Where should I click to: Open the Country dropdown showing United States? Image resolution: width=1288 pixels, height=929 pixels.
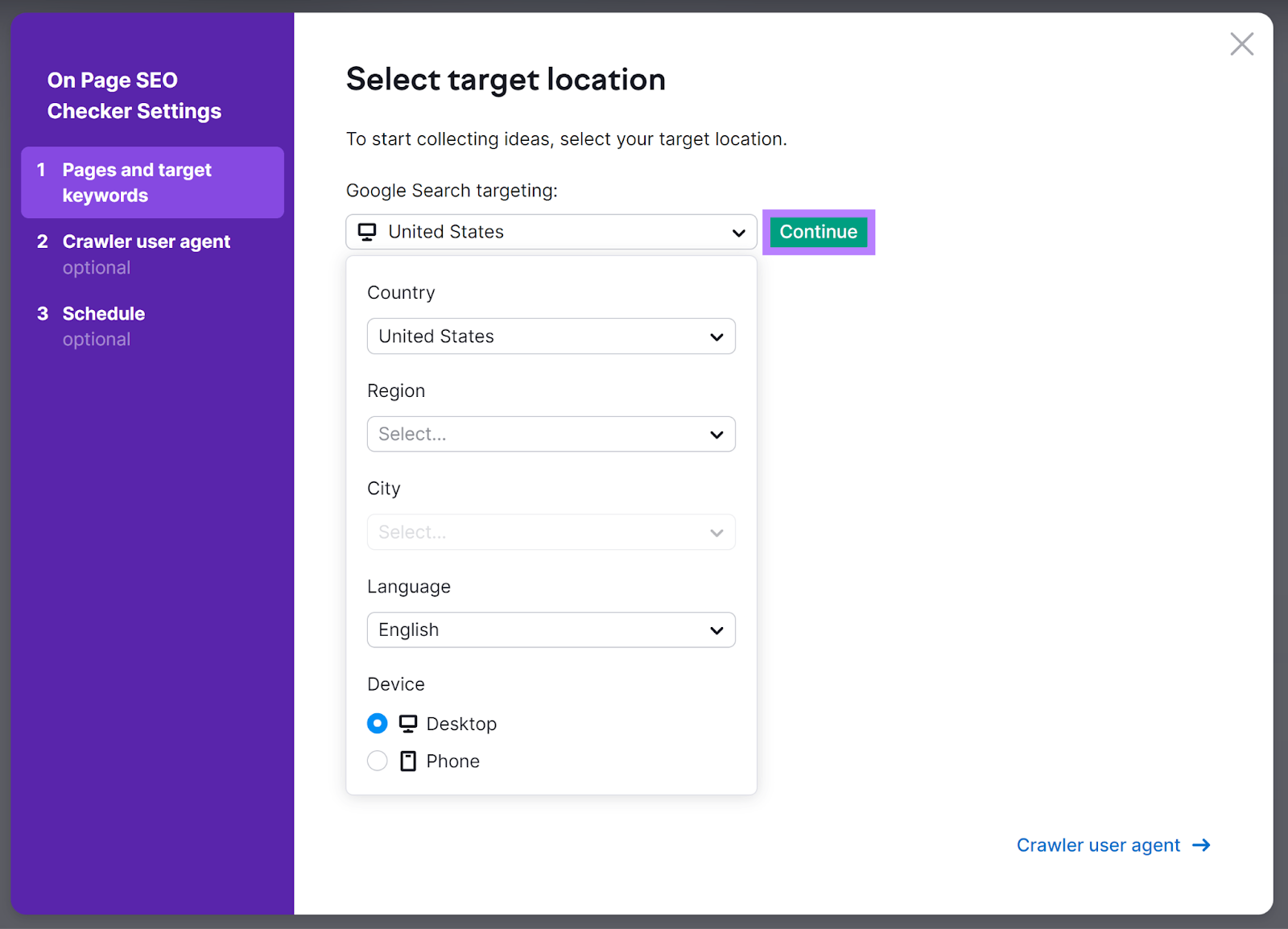[551, 337]
